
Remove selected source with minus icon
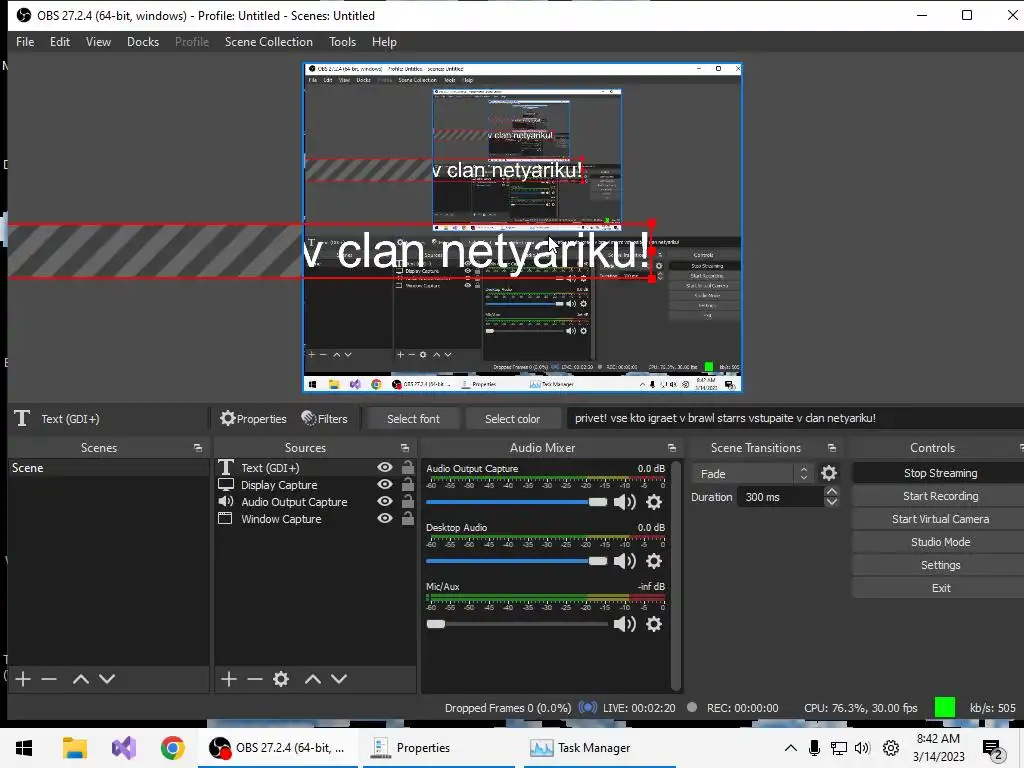255,679
